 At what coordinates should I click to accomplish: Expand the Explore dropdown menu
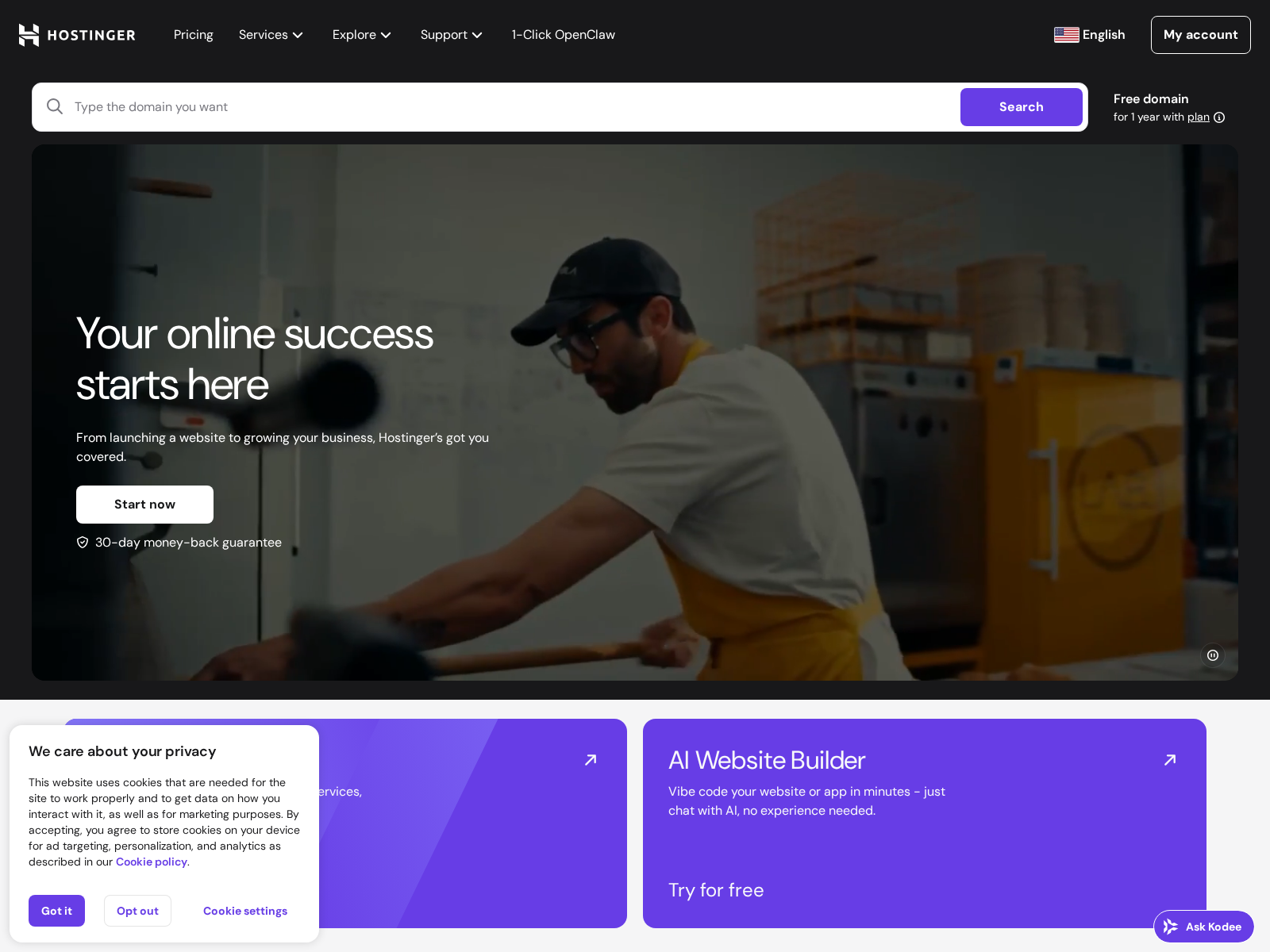pyautogui.click(x=362, y=35)
